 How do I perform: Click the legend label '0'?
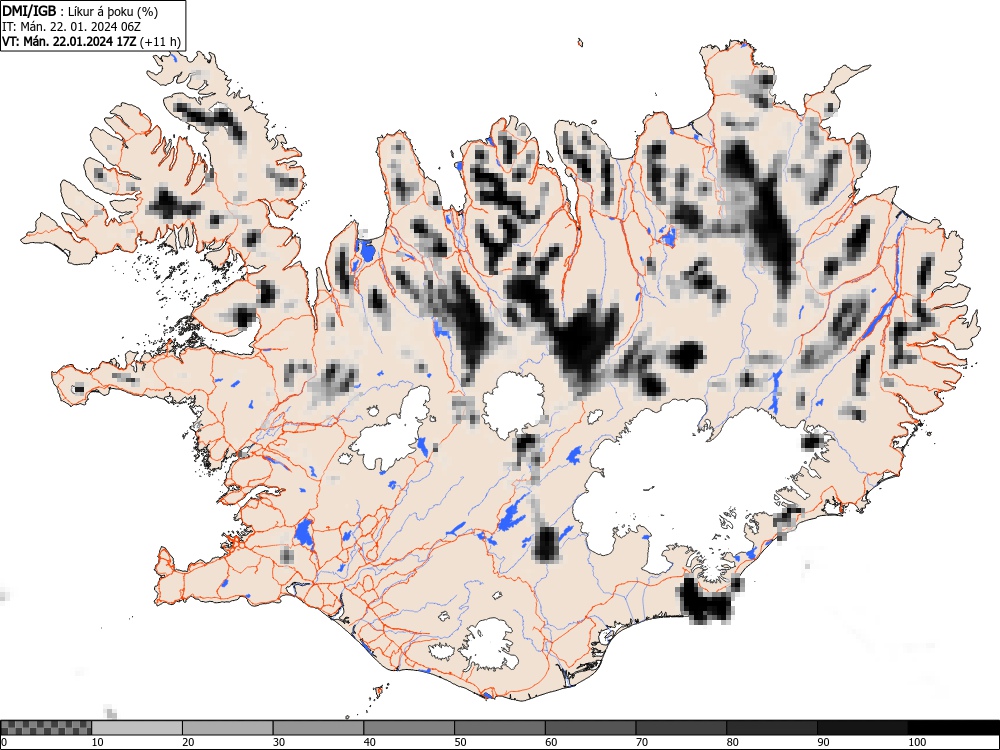tap(4, 742)
